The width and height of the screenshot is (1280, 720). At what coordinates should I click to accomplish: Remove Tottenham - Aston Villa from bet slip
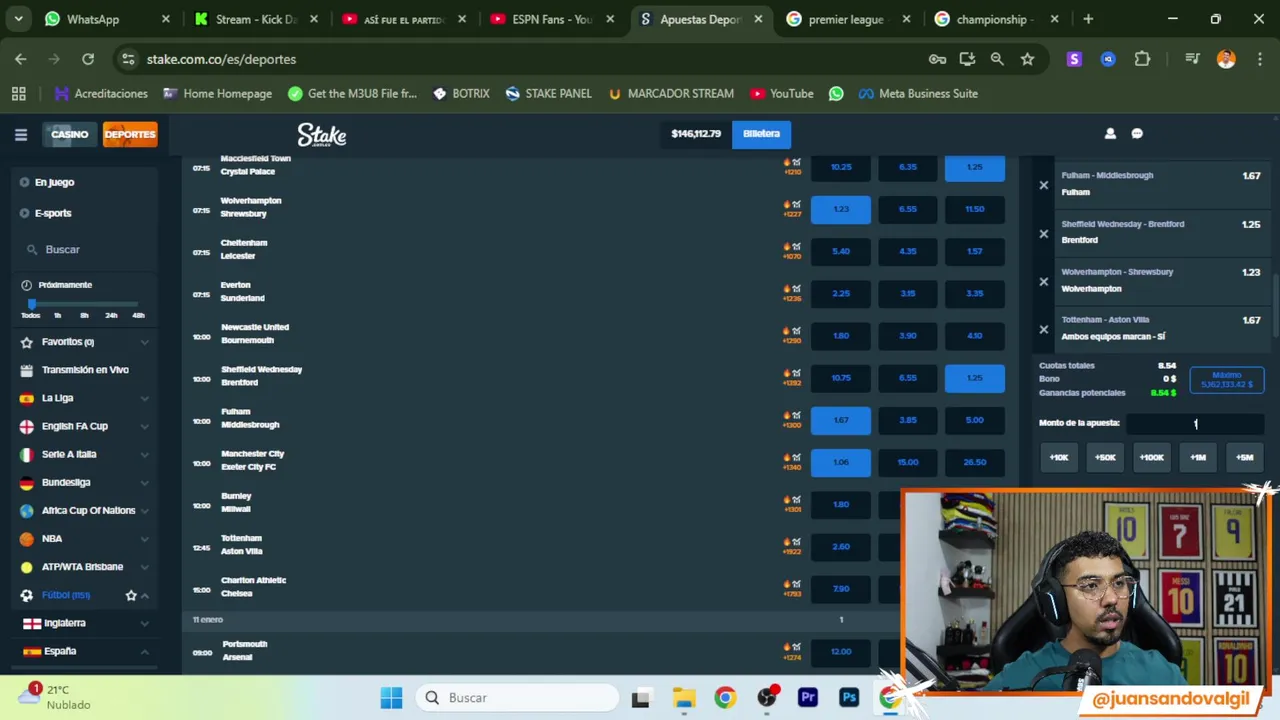pyautogui.click(x=1044, y=330)
